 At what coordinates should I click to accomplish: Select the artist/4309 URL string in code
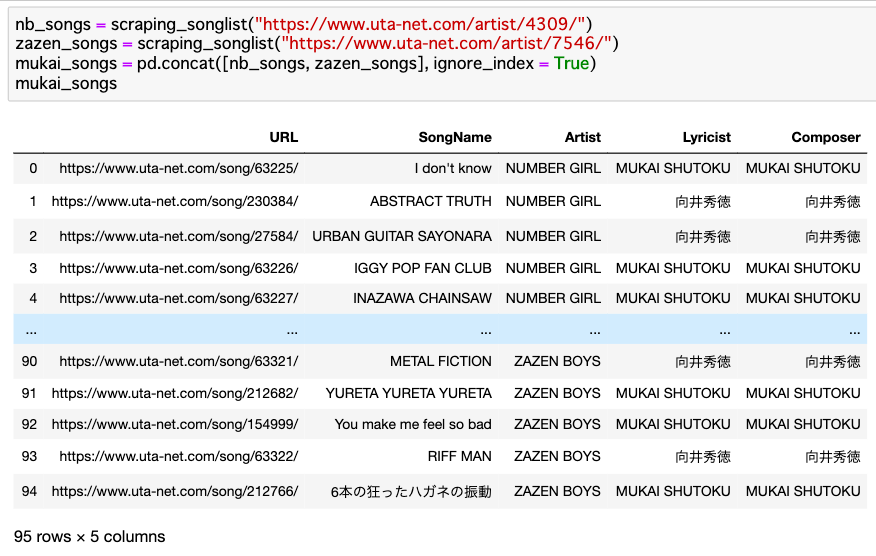[x=420, y=24]
